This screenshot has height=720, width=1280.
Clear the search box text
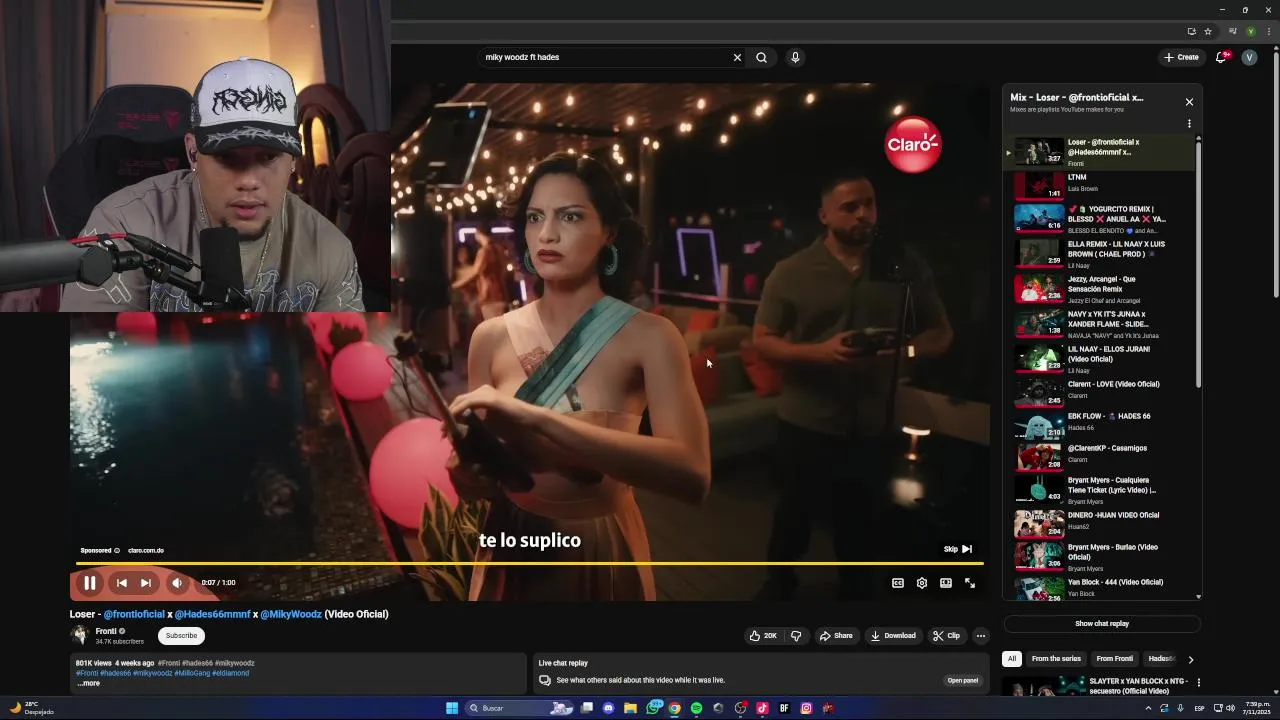(x=737, y=57)
